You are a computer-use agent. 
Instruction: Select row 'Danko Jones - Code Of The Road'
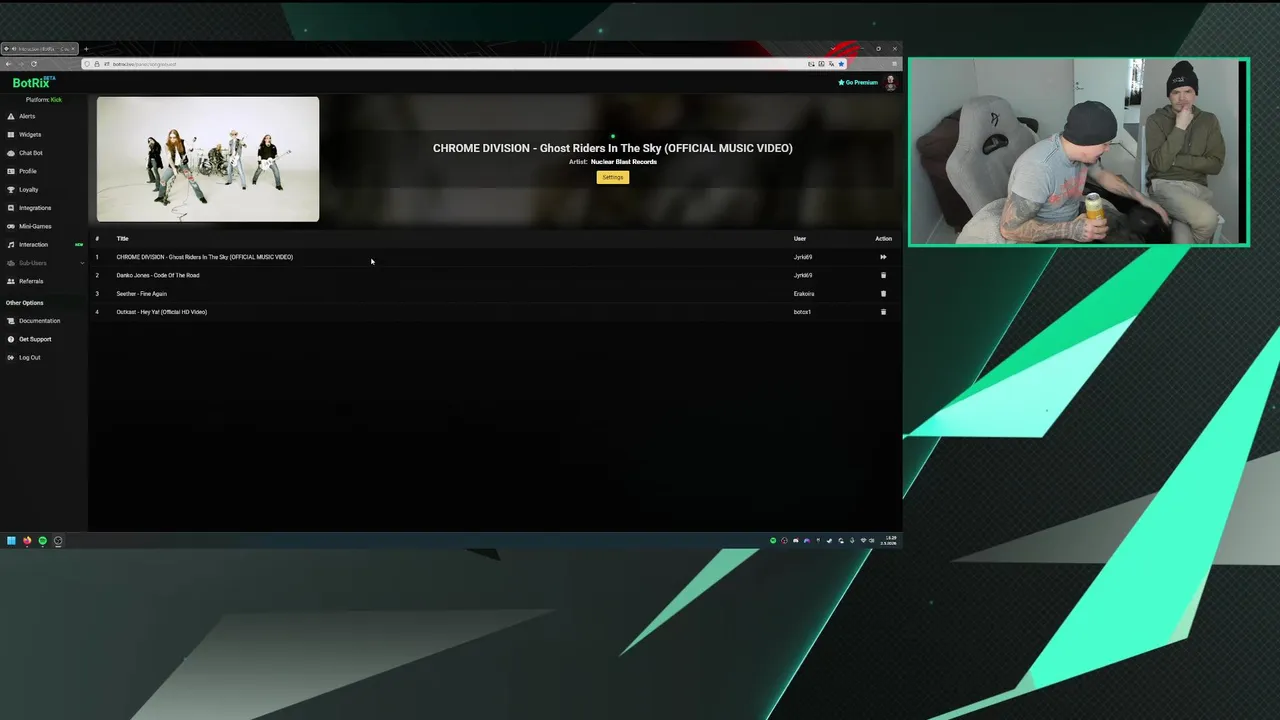495,275
